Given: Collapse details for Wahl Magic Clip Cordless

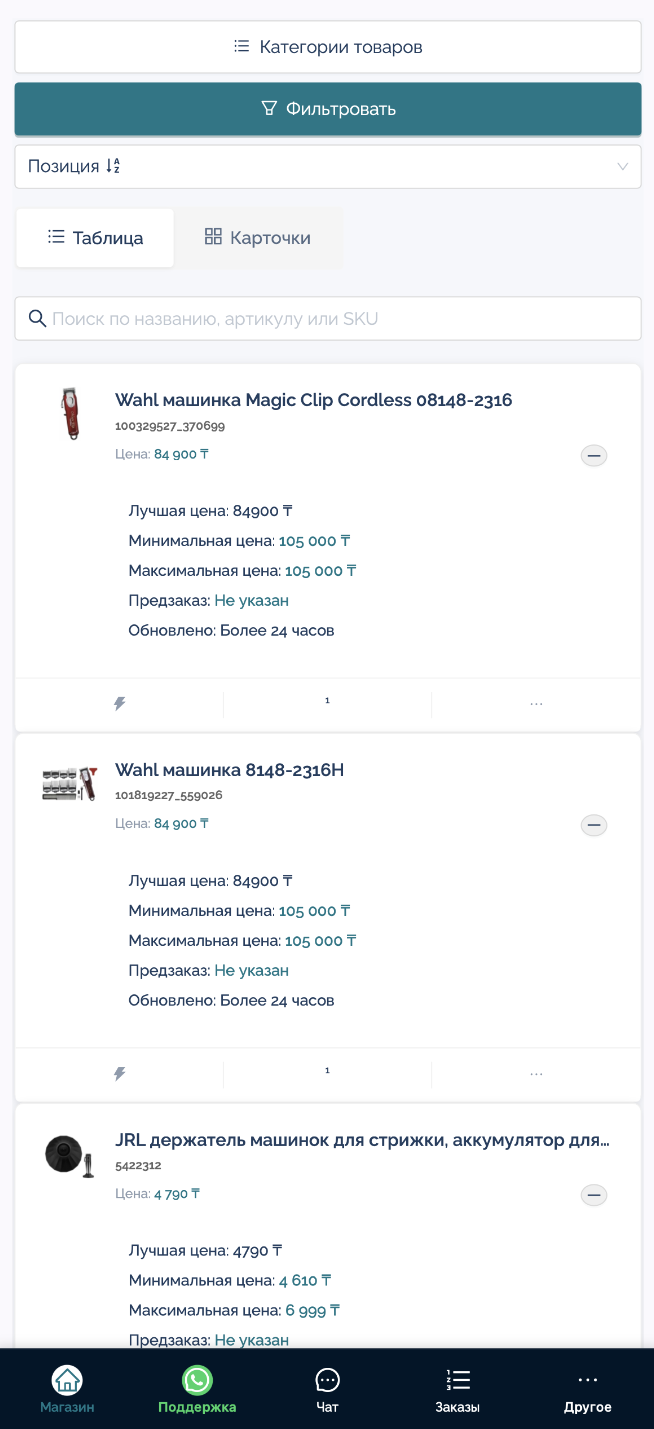Looking at the screenshot, I should [x=594, y=455].
